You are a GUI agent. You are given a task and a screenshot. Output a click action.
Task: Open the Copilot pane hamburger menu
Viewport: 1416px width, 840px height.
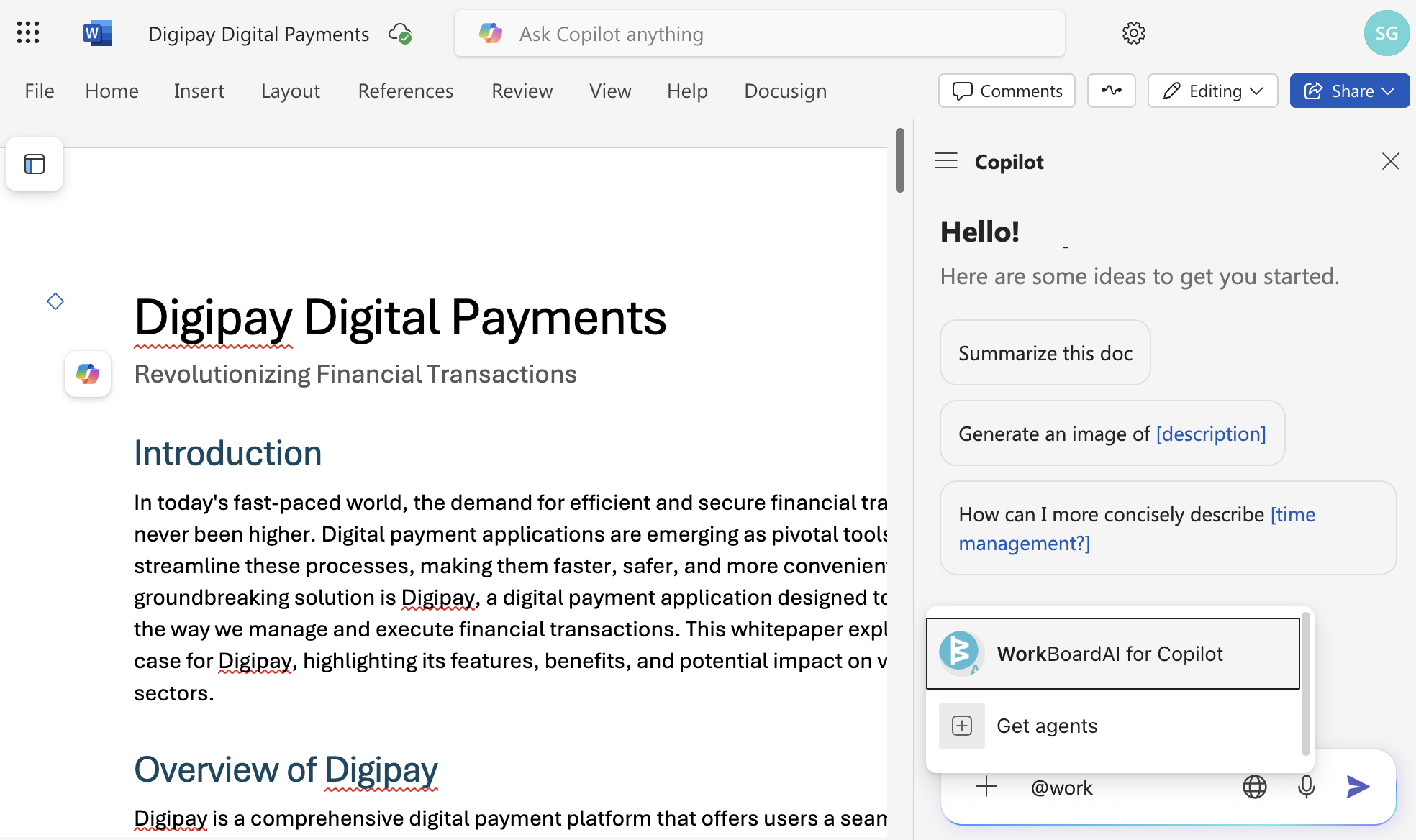pos(946,161)
